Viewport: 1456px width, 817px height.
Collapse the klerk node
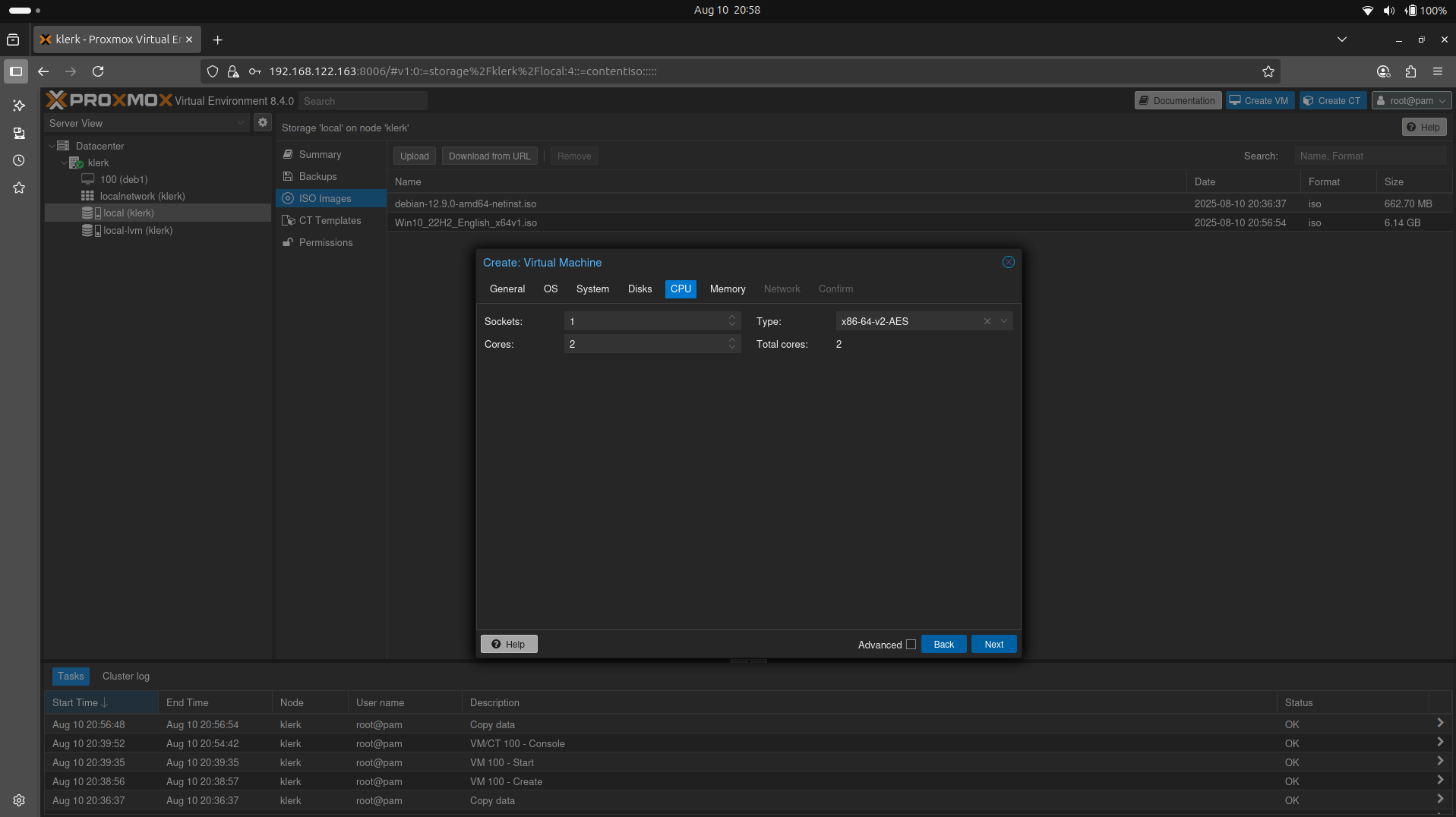tap(64, 162)
